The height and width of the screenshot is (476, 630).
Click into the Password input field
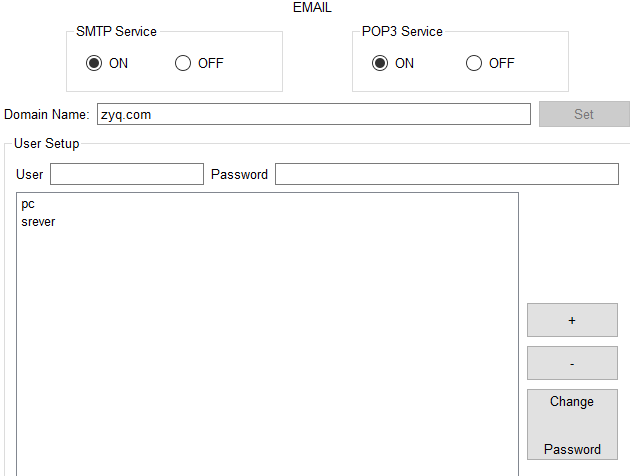[x=446, y=174]
